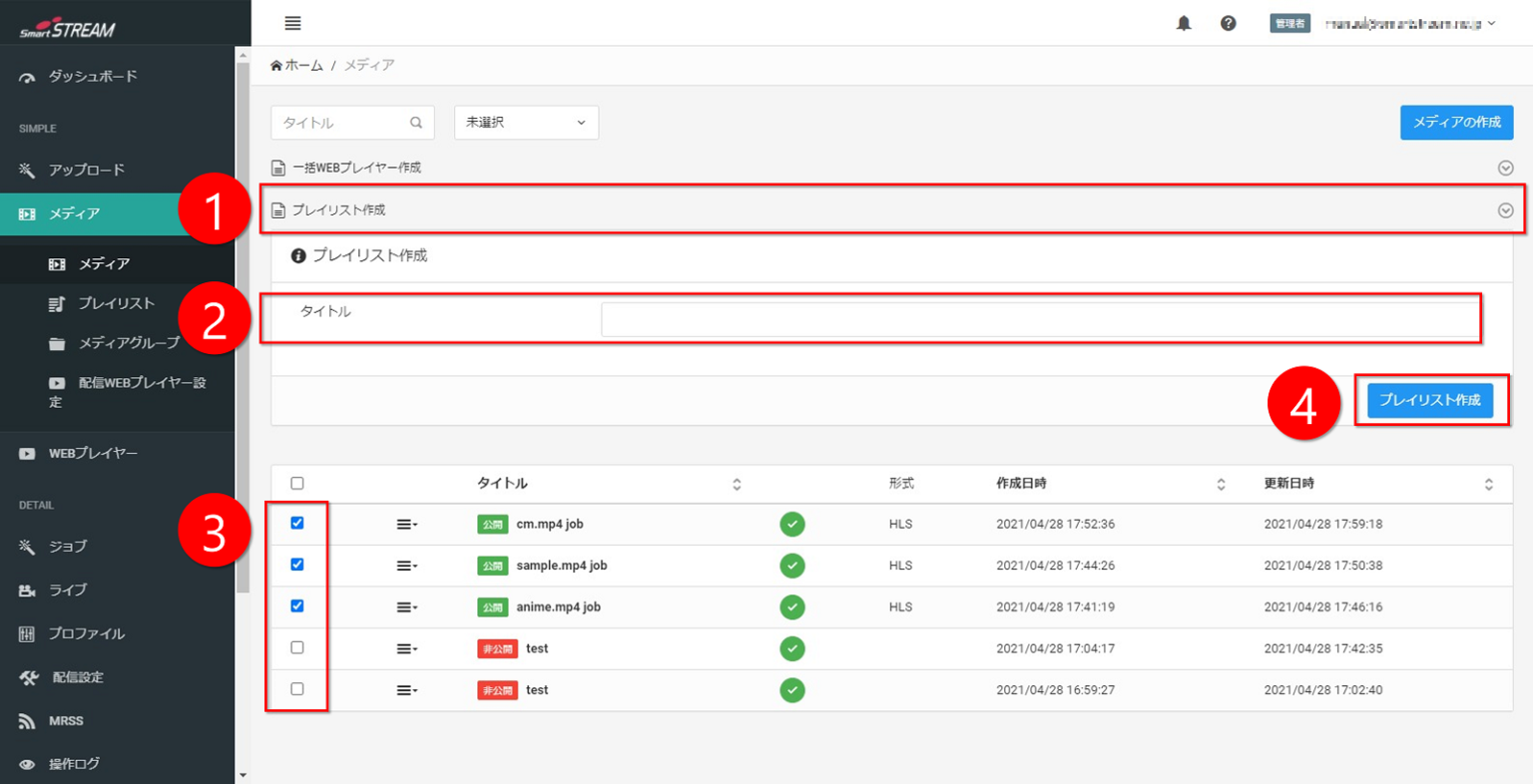1533x784 pixels.
Task: Click the blue プレイリスト作成 button
Action: (x=1429, y=400)
